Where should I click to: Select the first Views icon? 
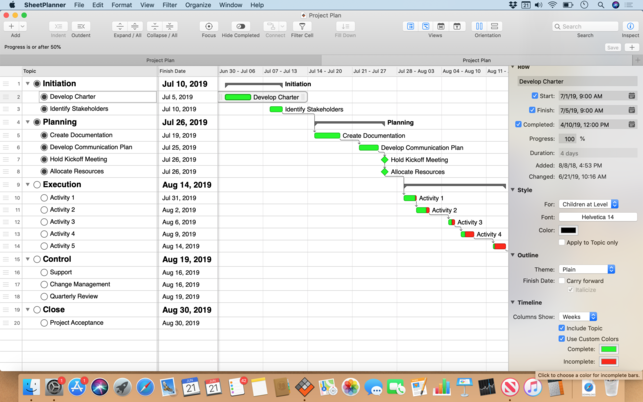pyautogui.click(x=410, y=26)
